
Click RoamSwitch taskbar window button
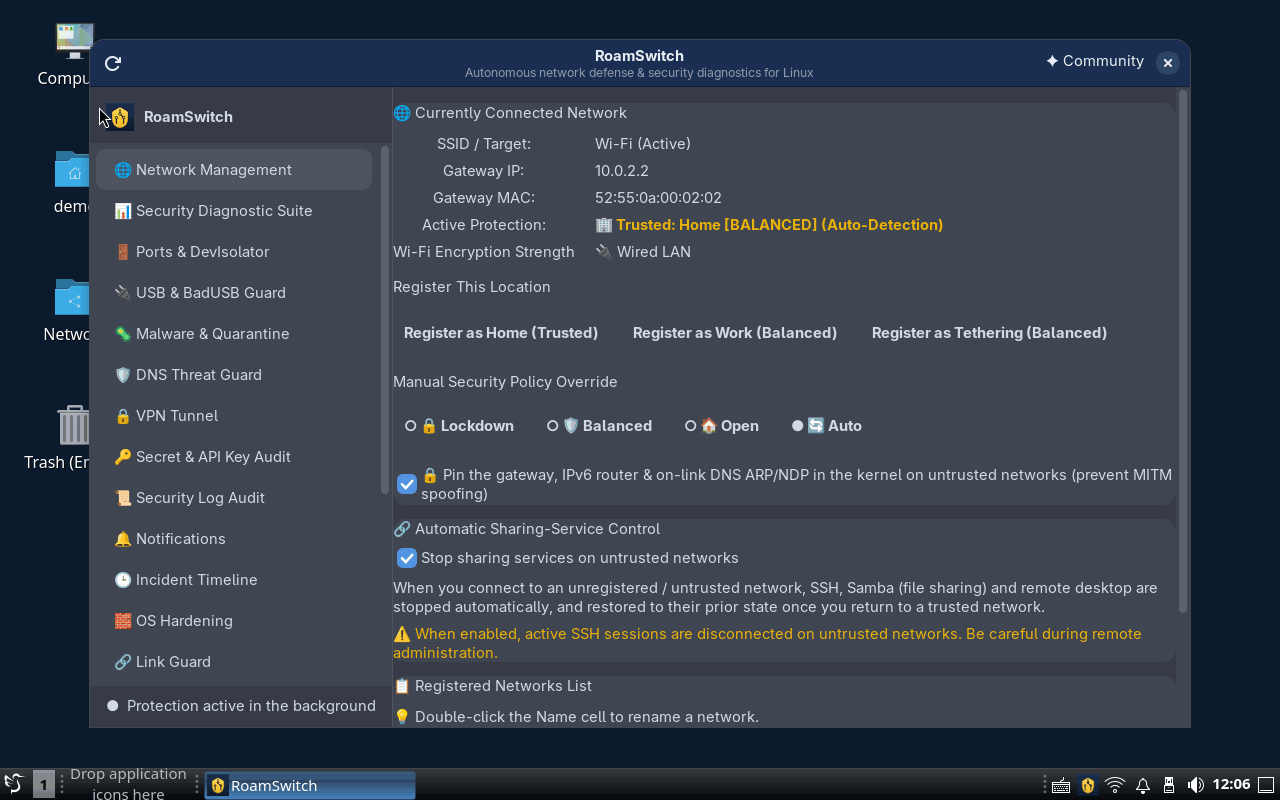click(x=310, y=785)
